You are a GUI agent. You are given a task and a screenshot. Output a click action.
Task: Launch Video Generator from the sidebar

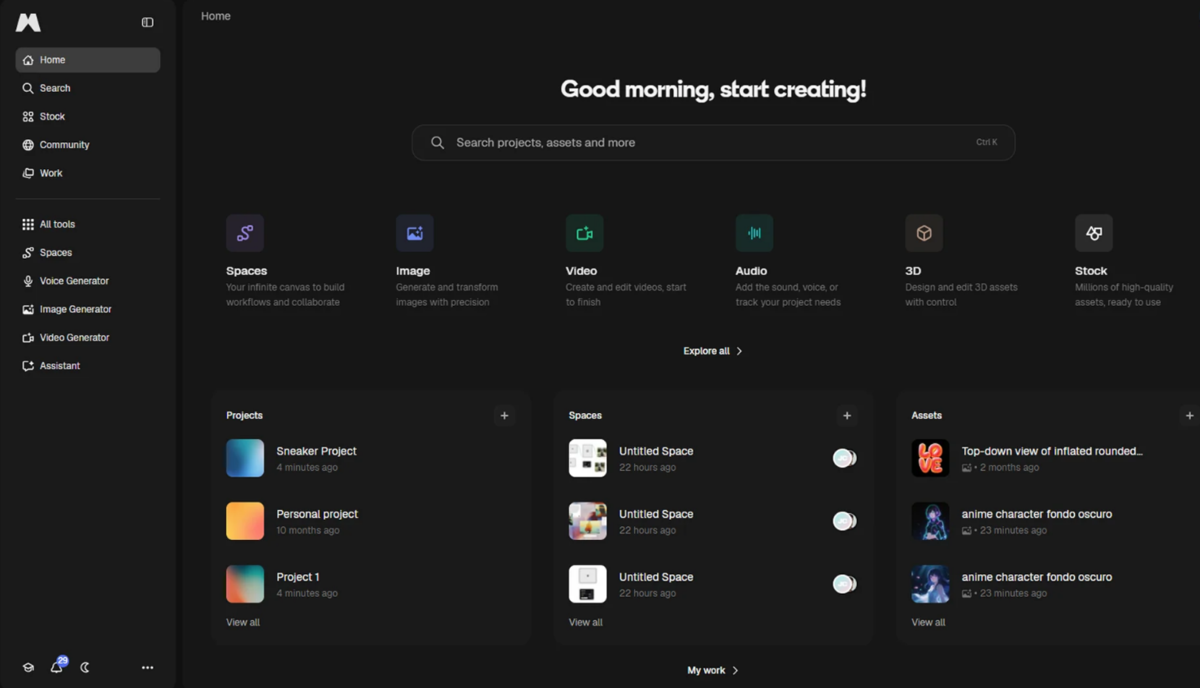point(88,337)
